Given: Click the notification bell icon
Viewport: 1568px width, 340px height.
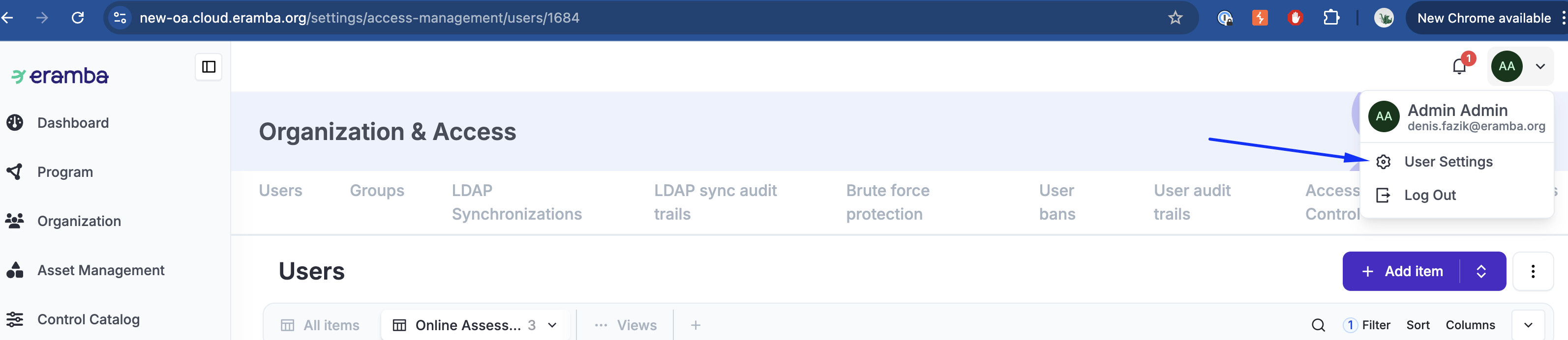Looking at the screenshot, I should tap(1459, 66).
